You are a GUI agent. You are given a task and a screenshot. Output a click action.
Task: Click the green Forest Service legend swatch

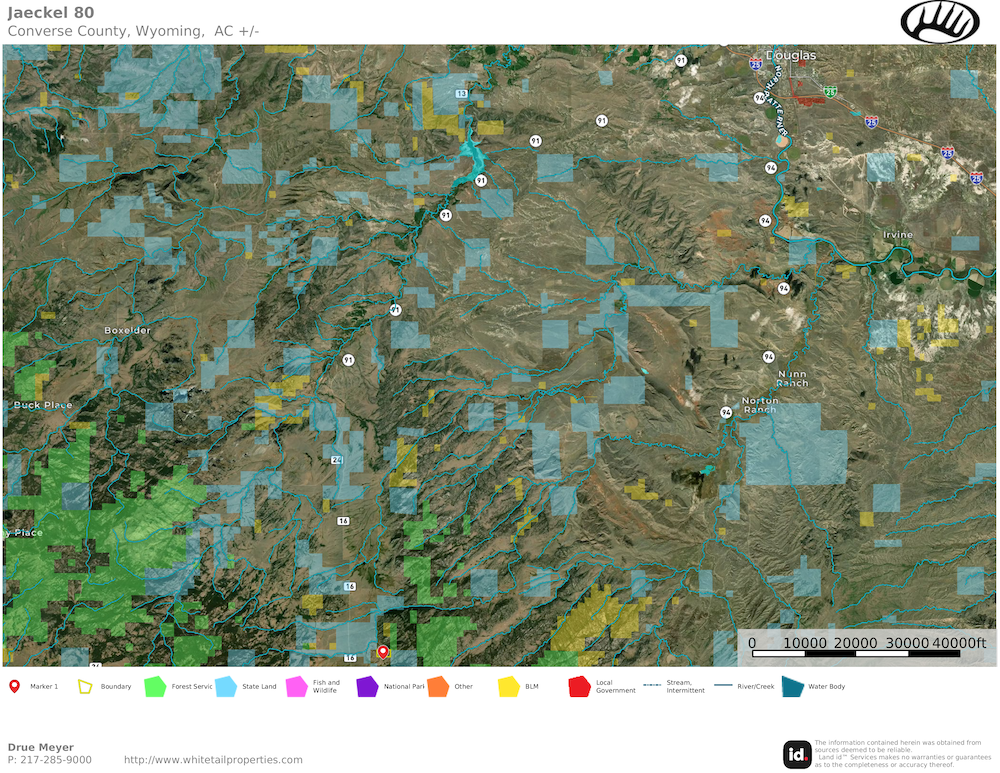tap(155, 686)
